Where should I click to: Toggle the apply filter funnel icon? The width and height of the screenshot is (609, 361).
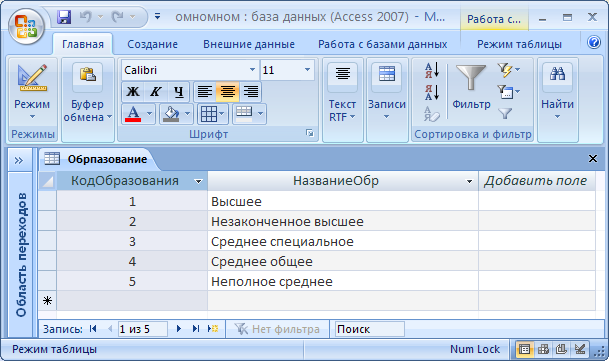[505, 114]
